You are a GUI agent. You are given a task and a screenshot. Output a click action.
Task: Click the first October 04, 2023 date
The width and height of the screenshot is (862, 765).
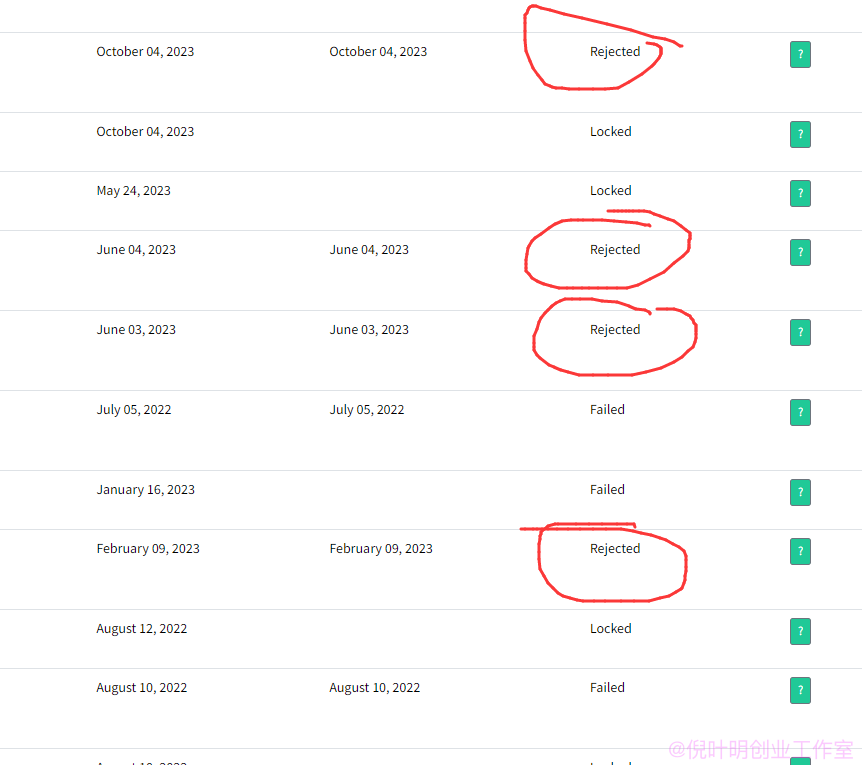tap(145, 52)
